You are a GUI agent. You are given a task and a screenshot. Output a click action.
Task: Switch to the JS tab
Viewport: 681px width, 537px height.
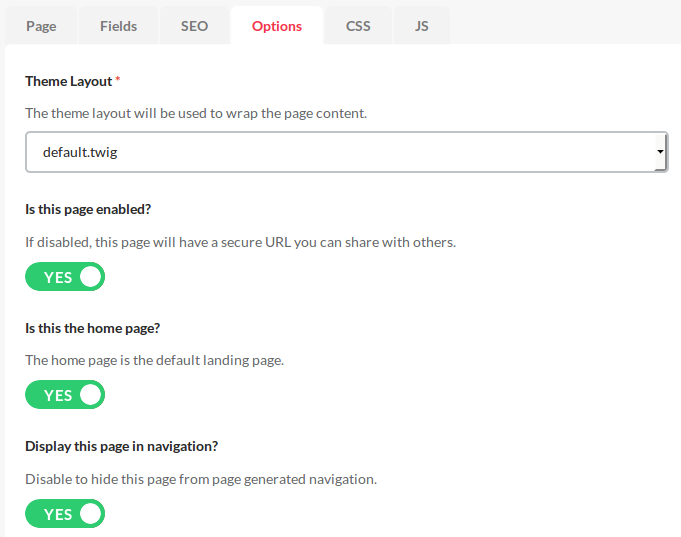(x=422, y=26)
